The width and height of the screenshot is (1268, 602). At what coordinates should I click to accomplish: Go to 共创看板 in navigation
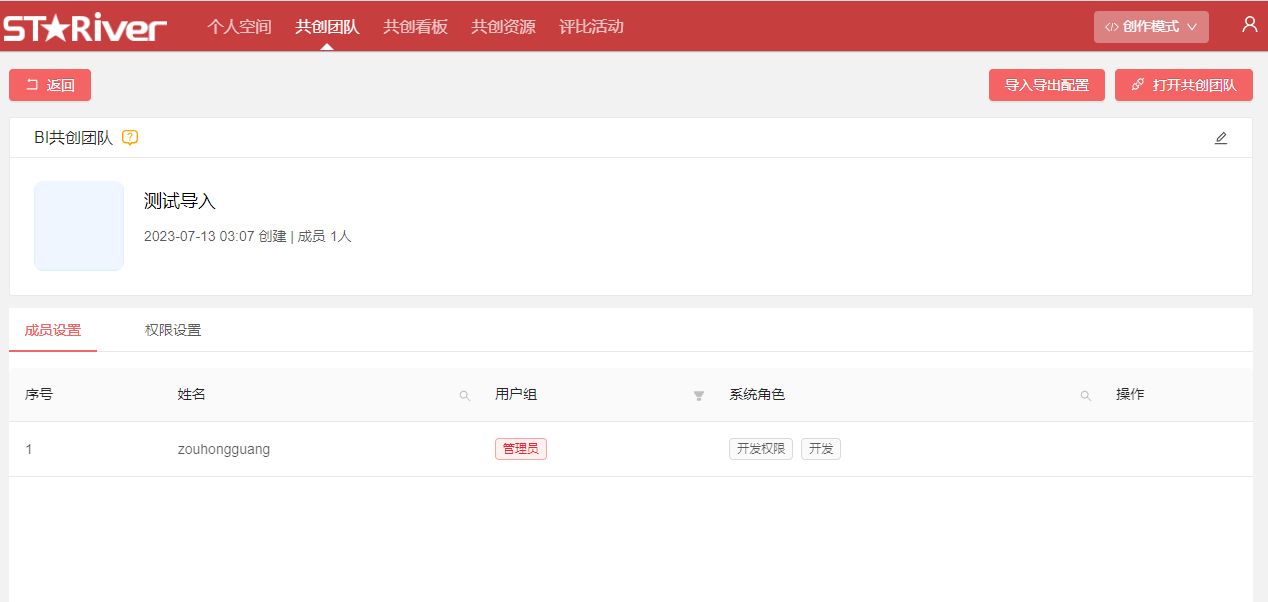pos(415,27)
